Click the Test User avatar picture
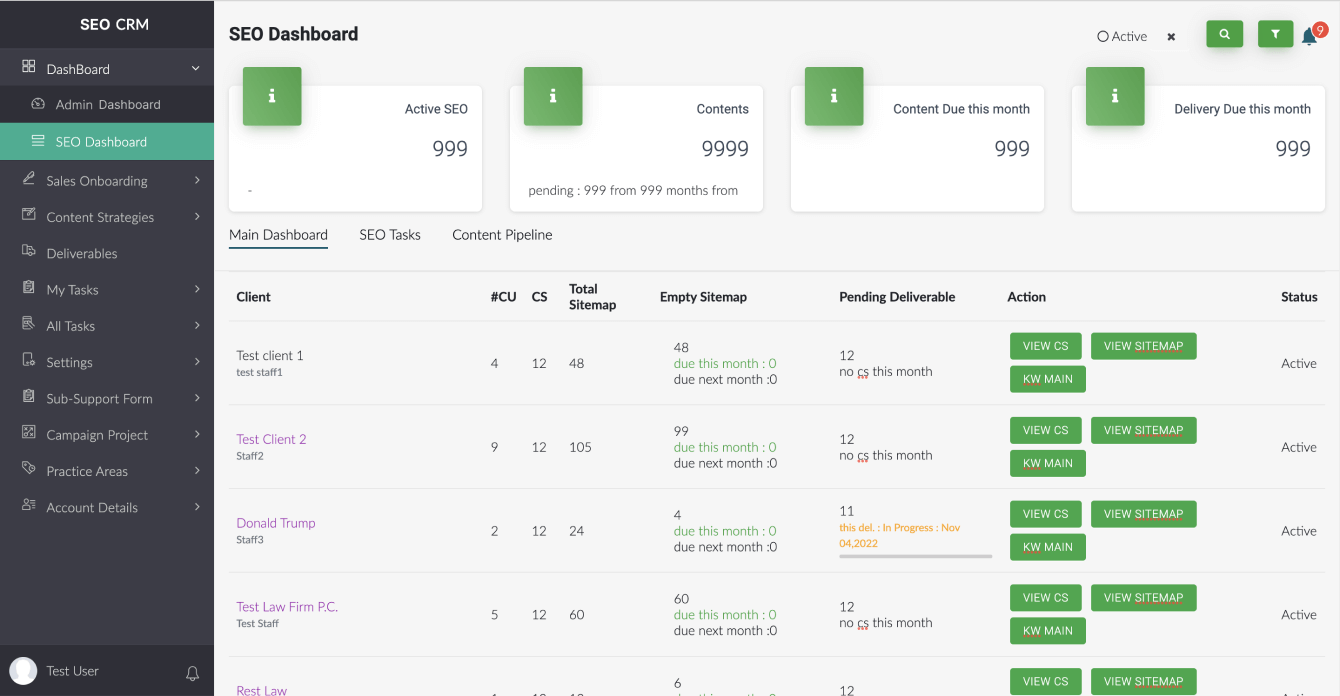Screen dimensions: 1340x696 tap(23, 671)
